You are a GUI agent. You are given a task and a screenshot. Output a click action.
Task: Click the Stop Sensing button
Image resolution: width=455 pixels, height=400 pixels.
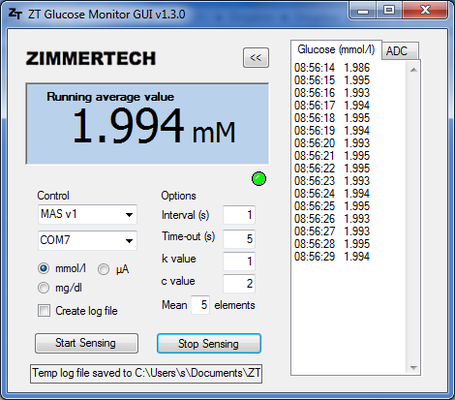tap(209, 343)
